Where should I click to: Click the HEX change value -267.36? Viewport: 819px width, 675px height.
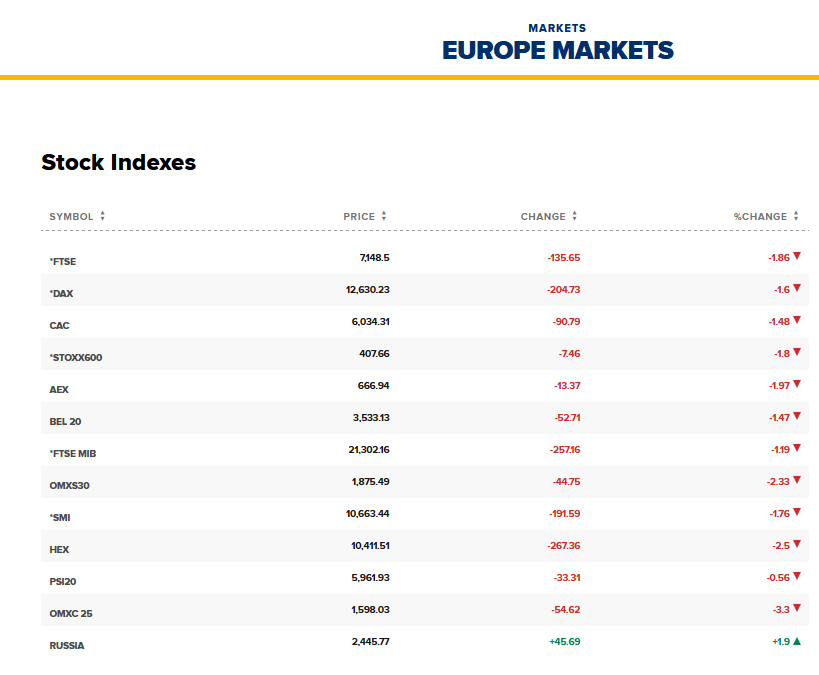pyautogui.click(x=564, y=545)
